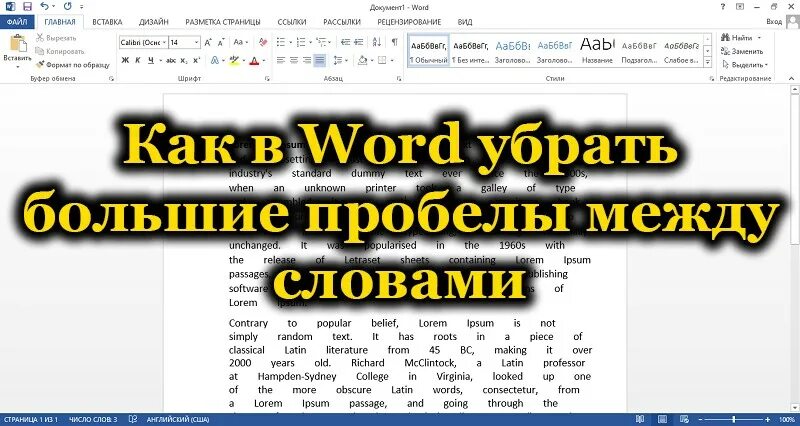Toggle italic К formatting
This screenshot has height=426, width=800.
tap(138, 60)
